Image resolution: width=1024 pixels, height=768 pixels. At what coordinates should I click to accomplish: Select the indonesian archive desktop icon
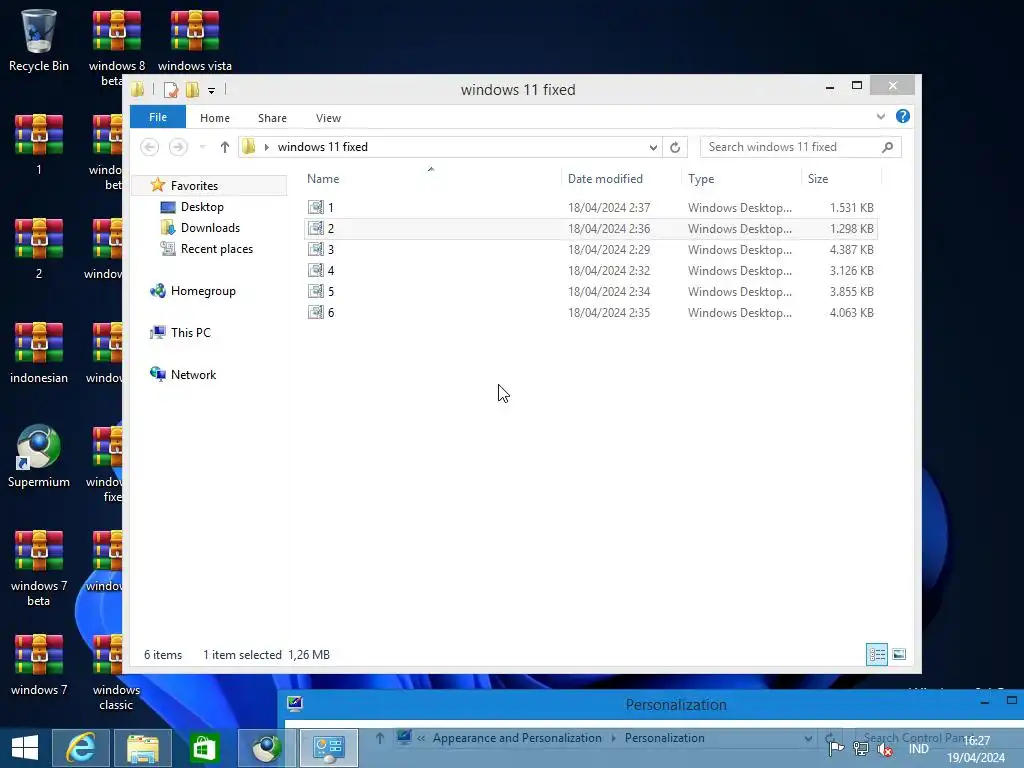tap(39, 351)
